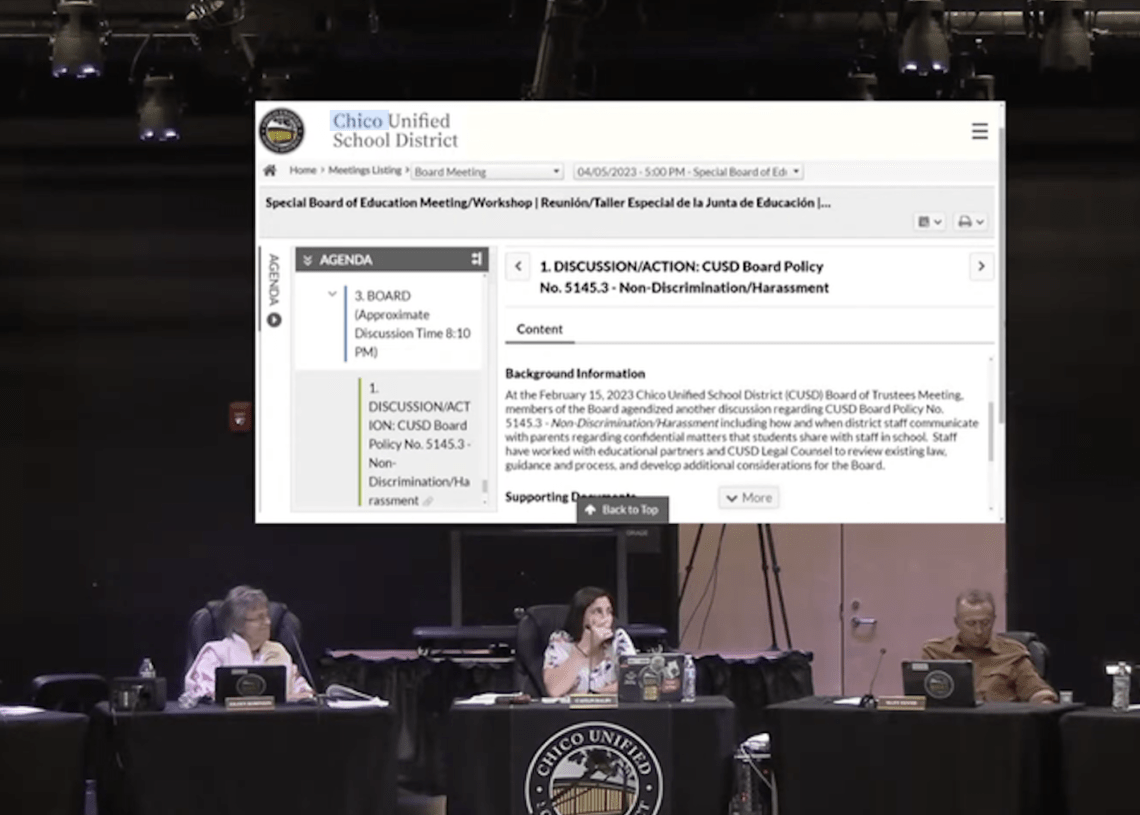Click the attachment icon beside Harassment item
This screenshot has height=815, width=1140.
click(428, 501)
